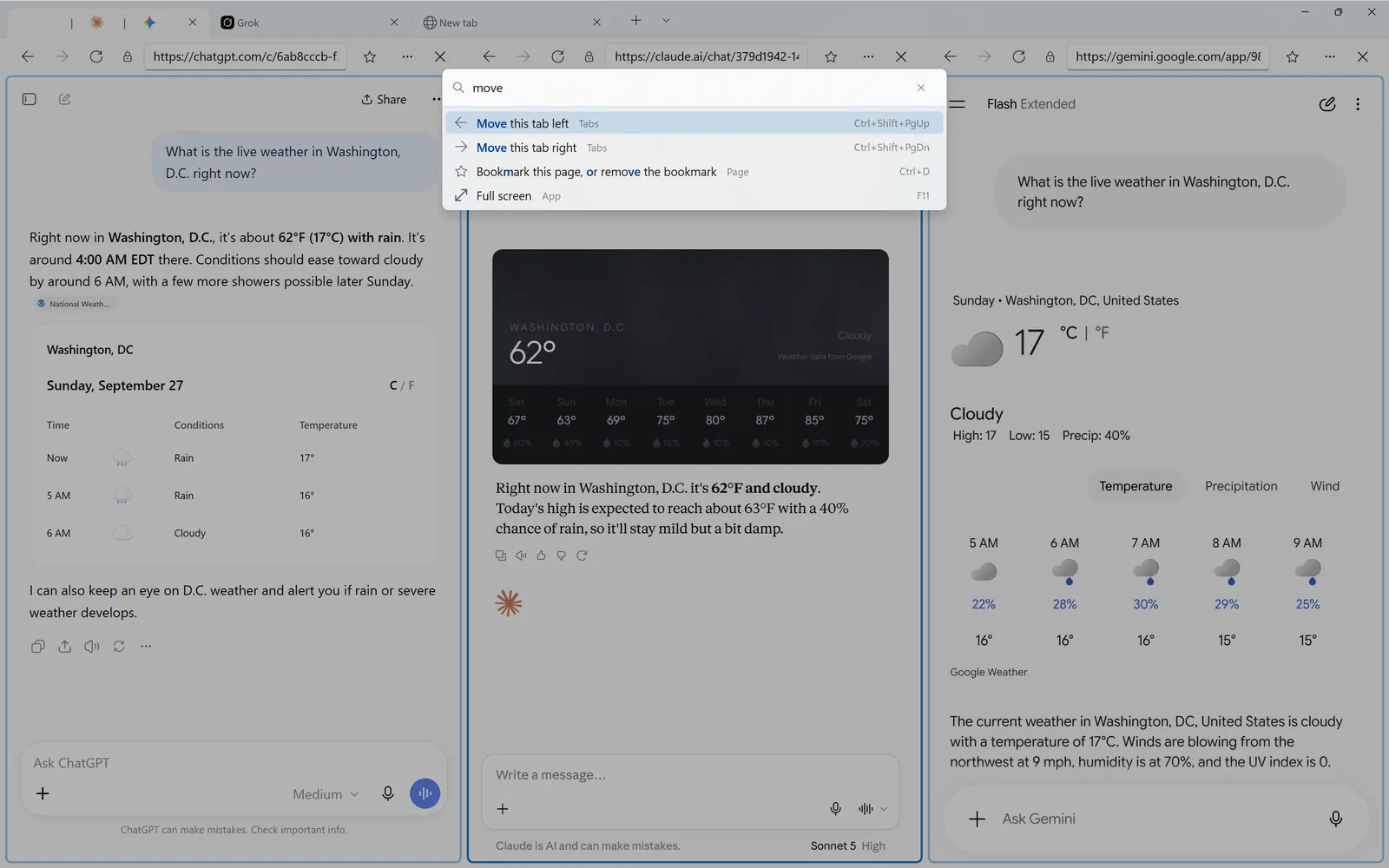Start new chat in Gemini pane
The height and width of the screenshot is (868, 1389).
pos(1326,104)
